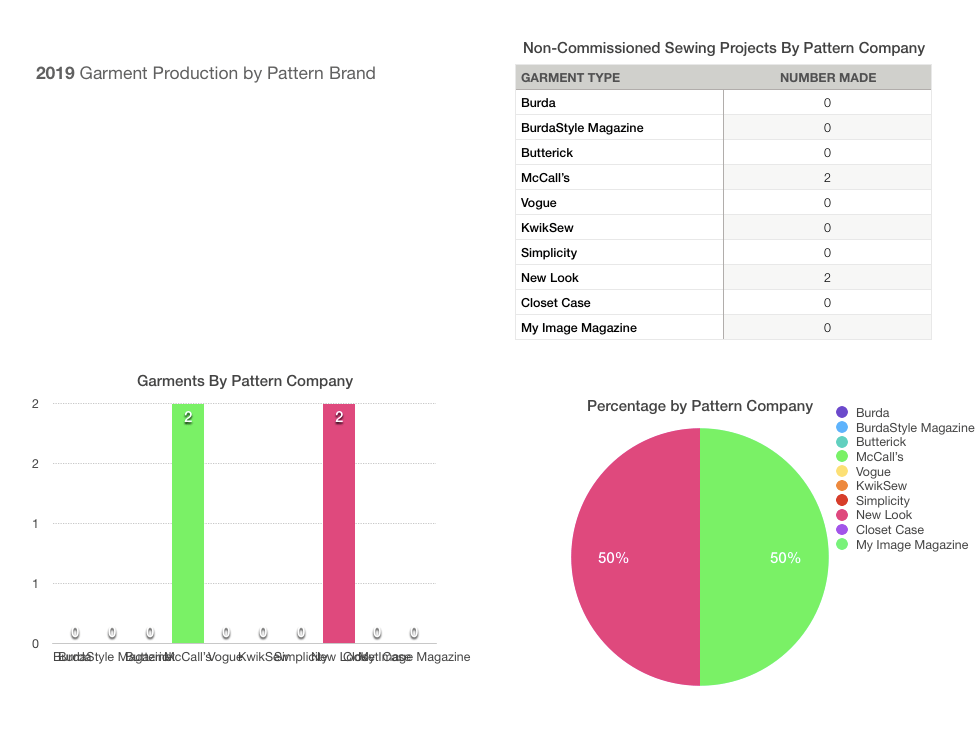The height and width of the screenshot is (729, 978).
Task: Click the Butterick row label in the table
Action: tap(547, 153)
